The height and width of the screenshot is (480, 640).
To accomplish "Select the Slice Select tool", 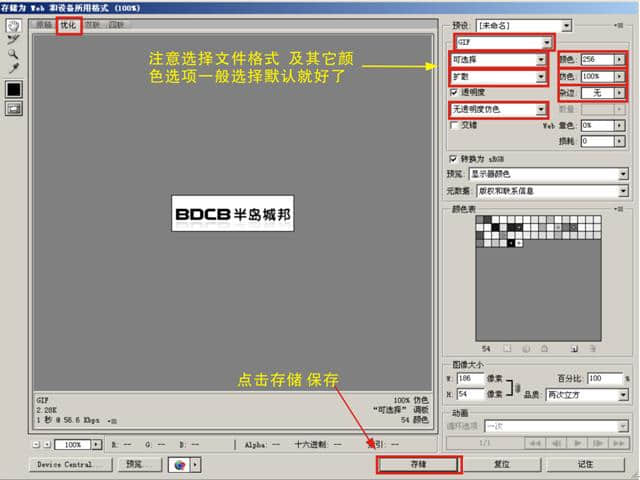I will (14, 40).
